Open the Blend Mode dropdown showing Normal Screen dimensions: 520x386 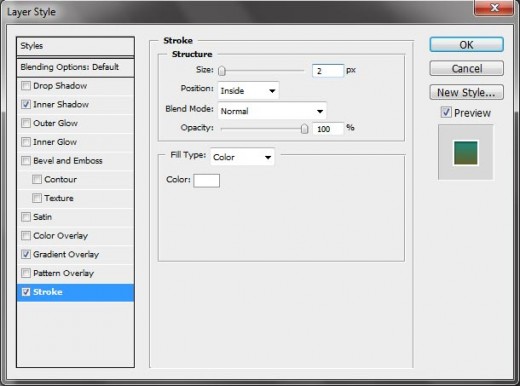272,111
